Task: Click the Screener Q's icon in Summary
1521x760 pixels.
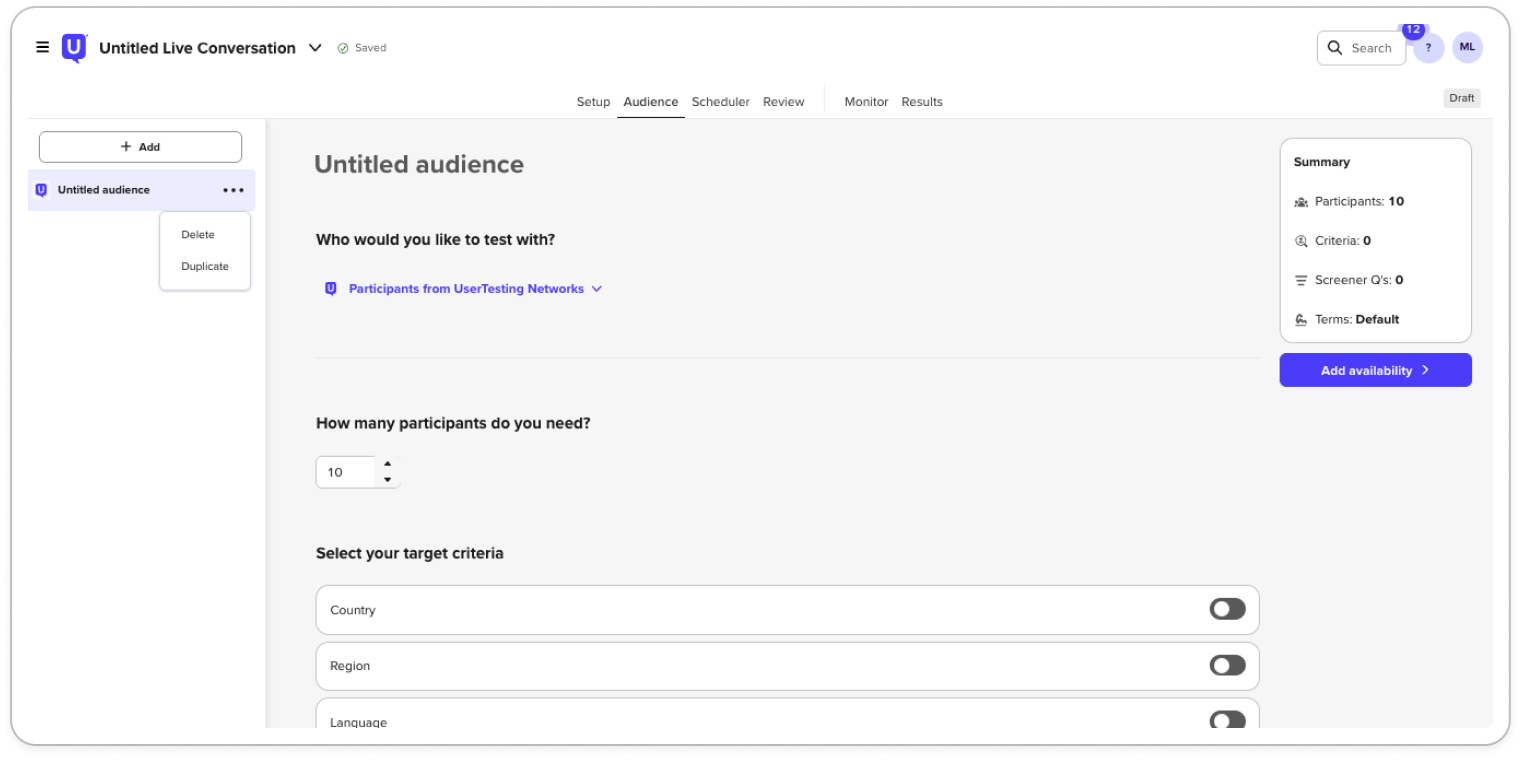Action: pos(1301,281)
